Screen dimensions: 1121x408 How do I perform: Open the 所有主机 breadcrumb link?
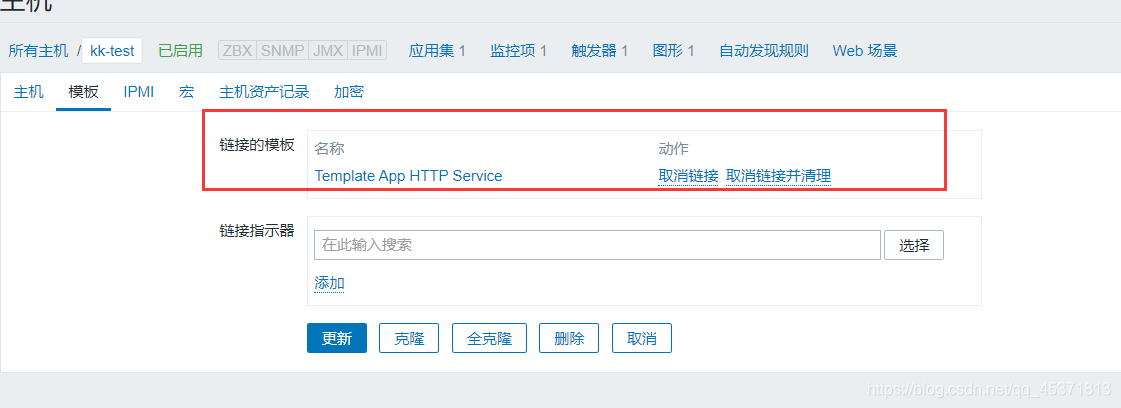(39, 50)
